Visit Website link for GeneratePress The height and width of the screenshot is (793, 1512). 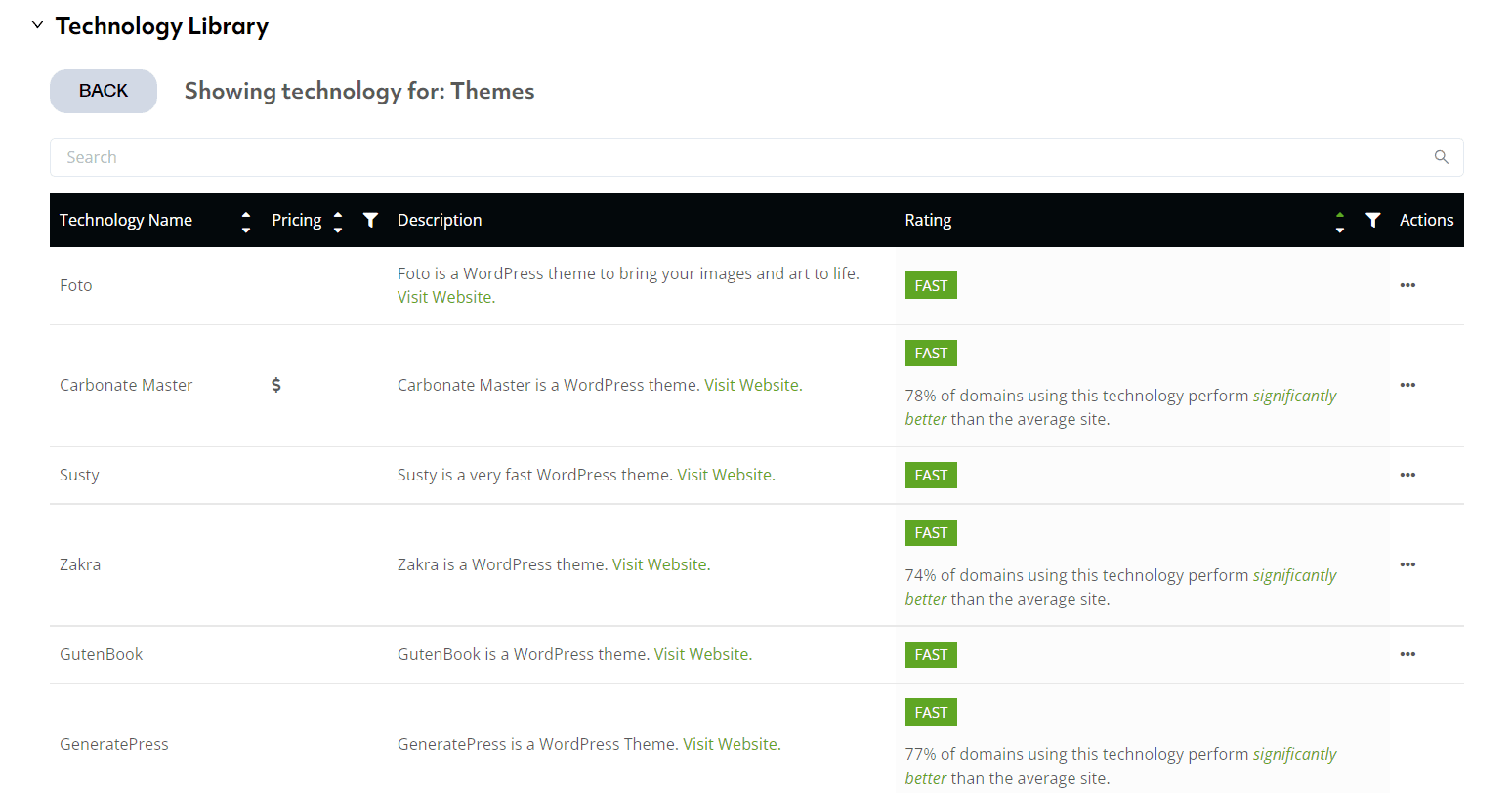pos(731,744)
